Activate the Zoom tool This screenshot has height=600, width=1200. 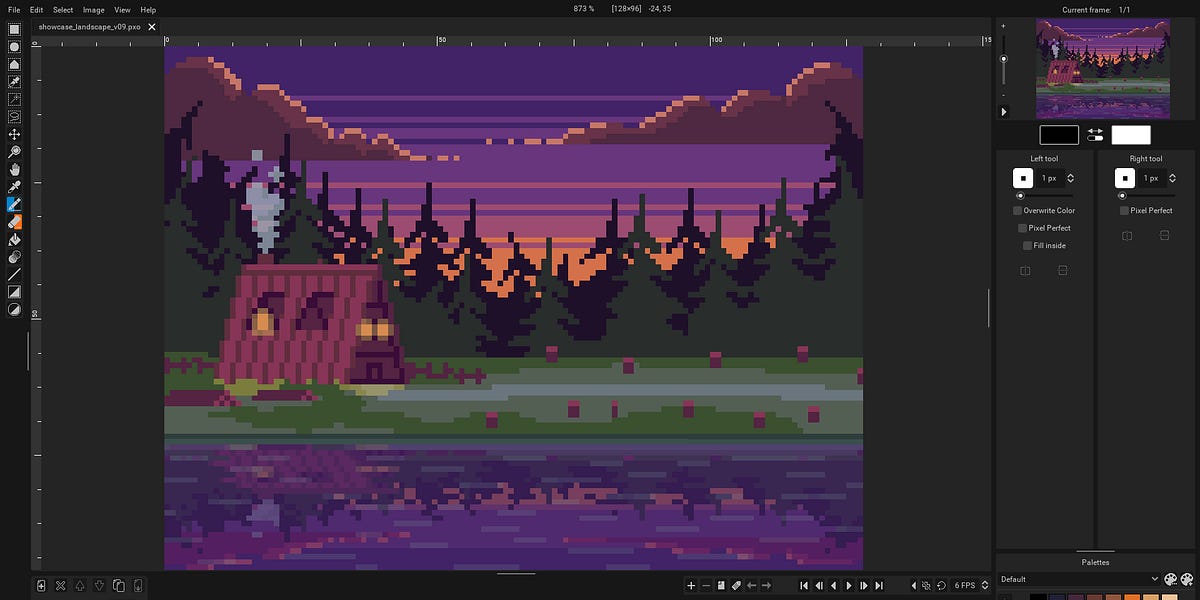pyautogui.click(x=14, y=150)
